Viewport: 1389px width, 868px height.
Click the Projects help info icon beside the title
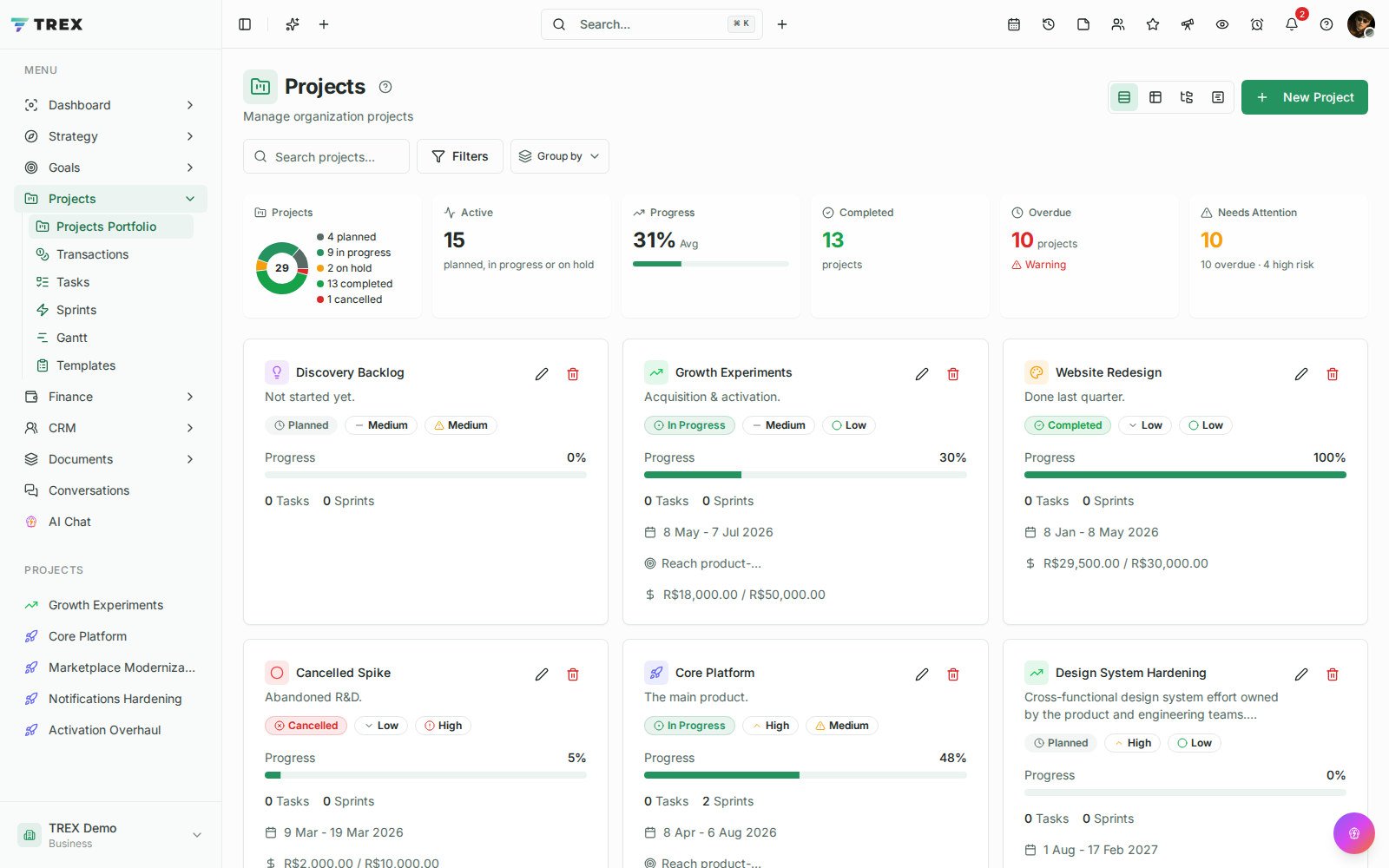pos(385,87)
